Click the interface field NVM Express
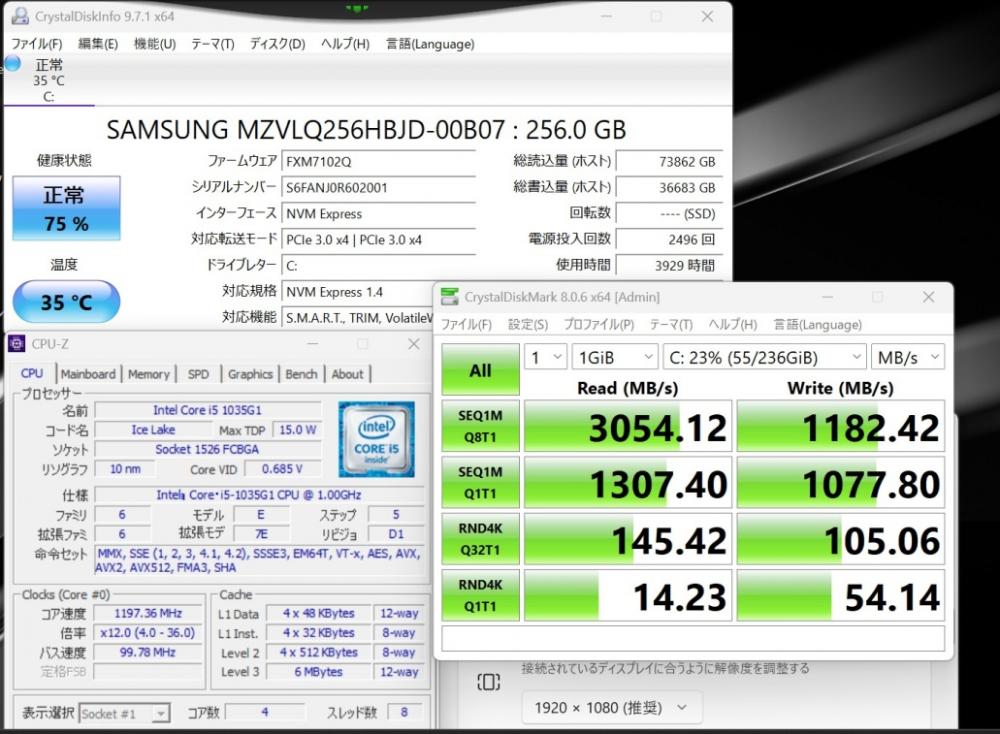Viewport: 1000px width, 734px height. 379,214
